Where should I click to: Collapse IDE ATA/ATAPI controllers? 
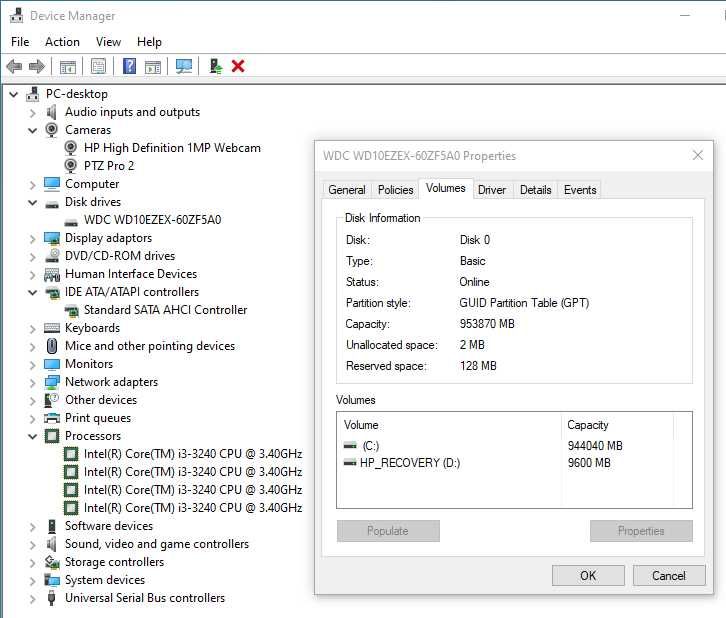32,293
